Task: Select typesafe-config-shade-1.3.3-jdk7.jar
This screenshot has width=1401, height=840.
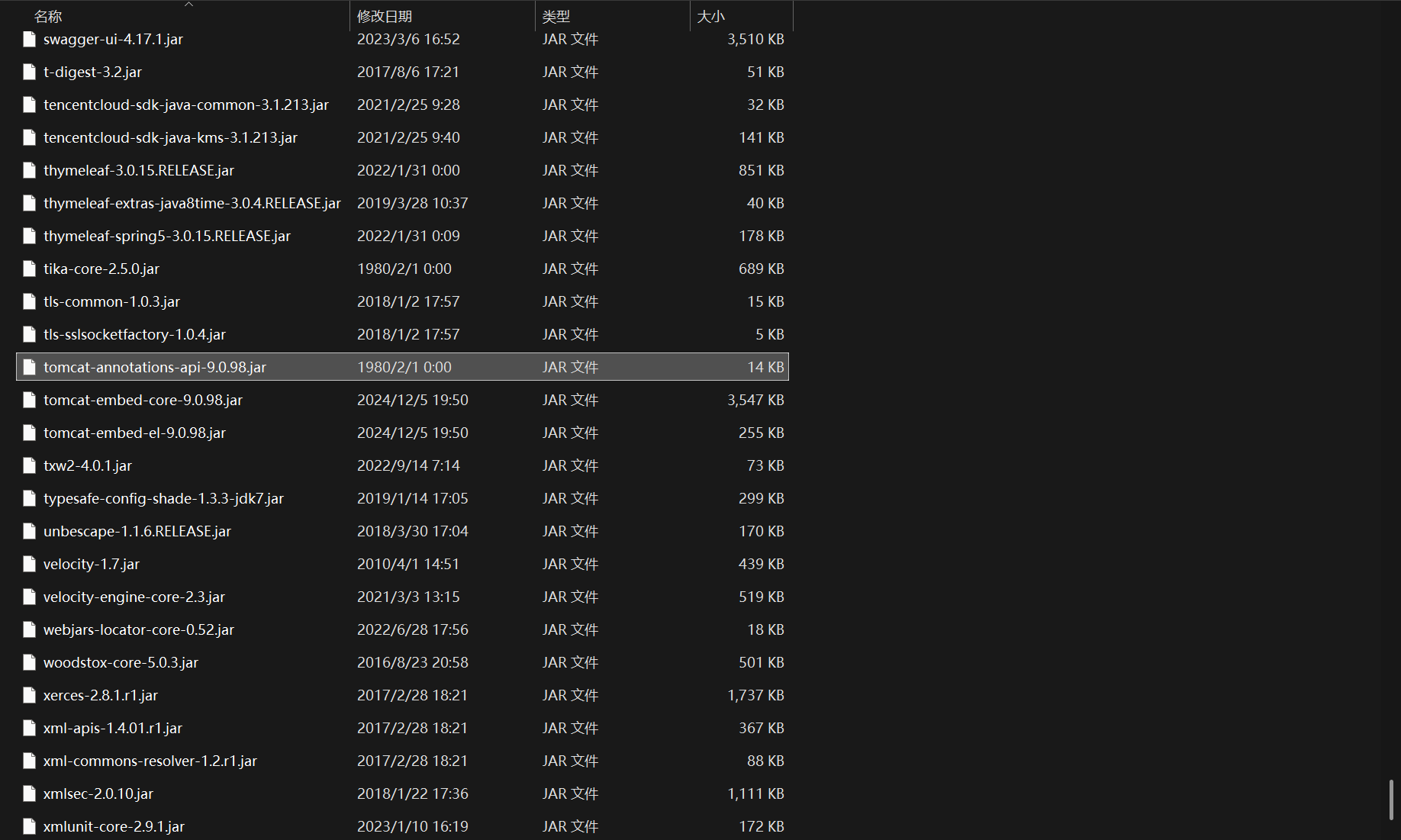Action: [x=163, y=498]
